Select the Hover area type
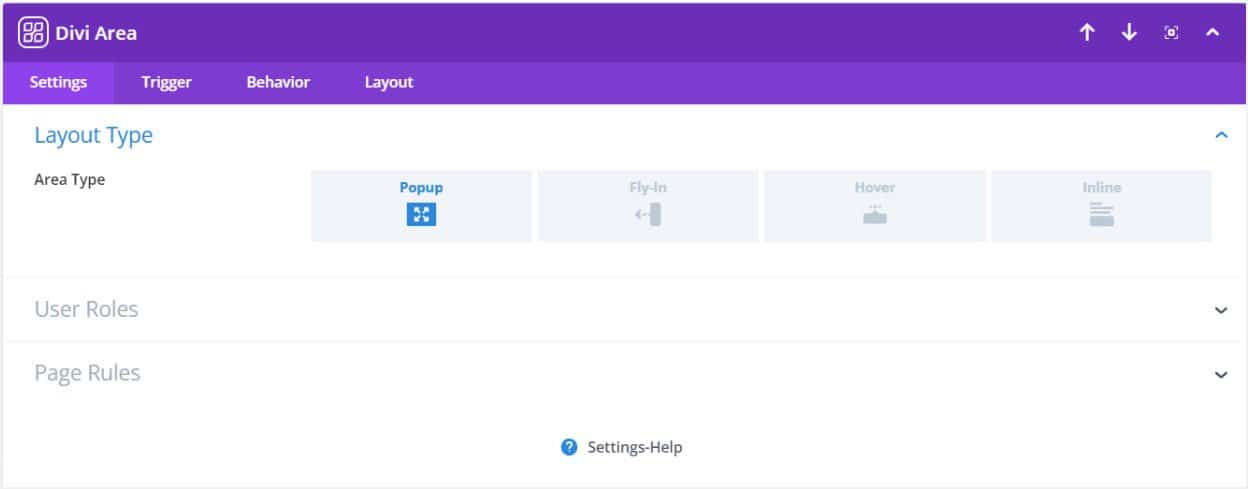 875,206
